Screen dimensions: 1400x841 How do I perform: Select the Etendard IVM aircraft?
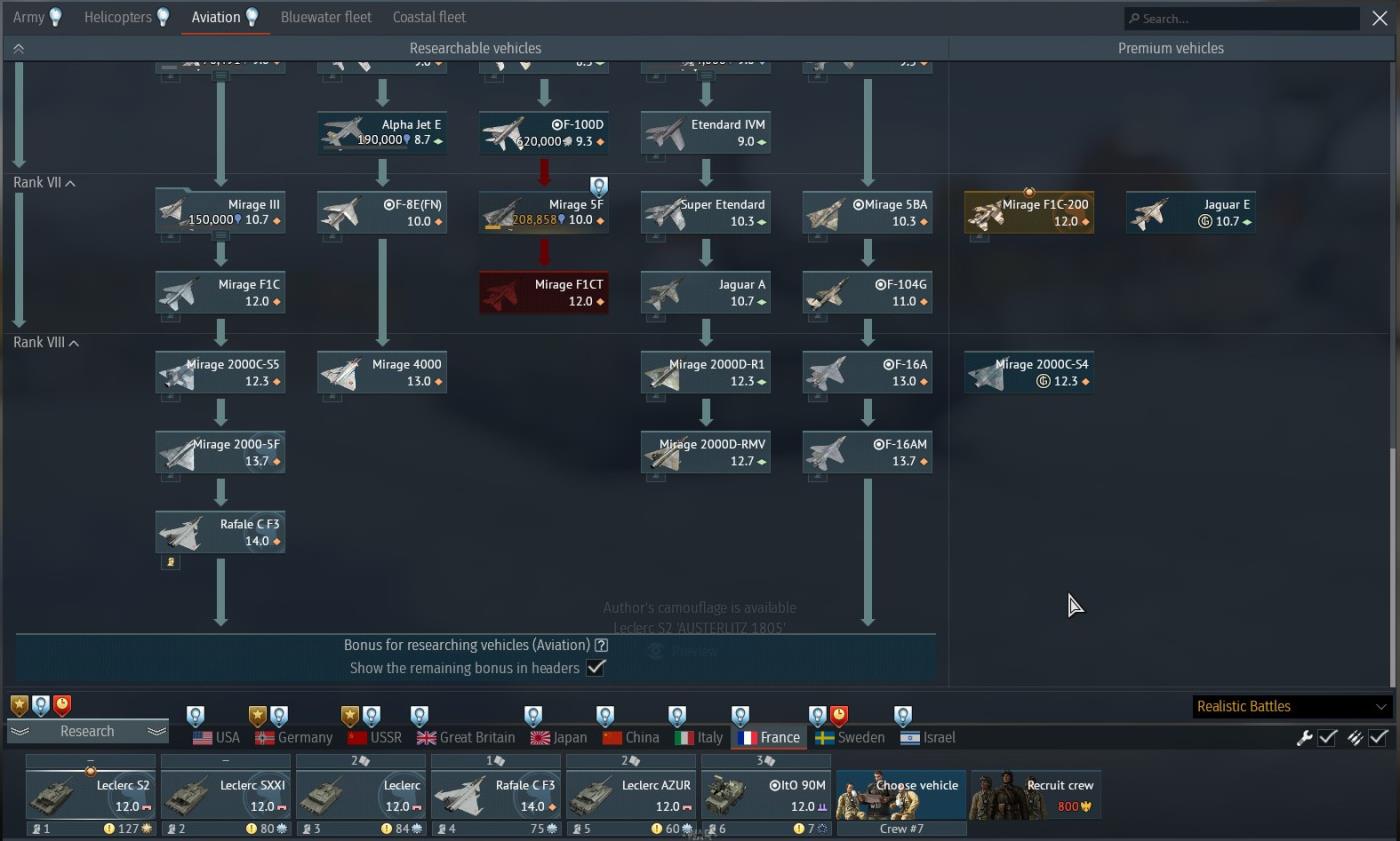click(x=706, y=132)
